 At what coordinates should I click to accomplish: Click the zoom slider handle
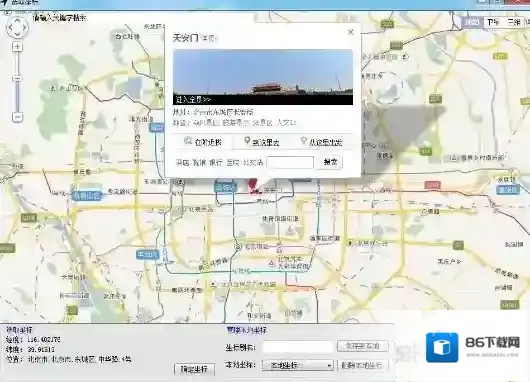[17, 79]
